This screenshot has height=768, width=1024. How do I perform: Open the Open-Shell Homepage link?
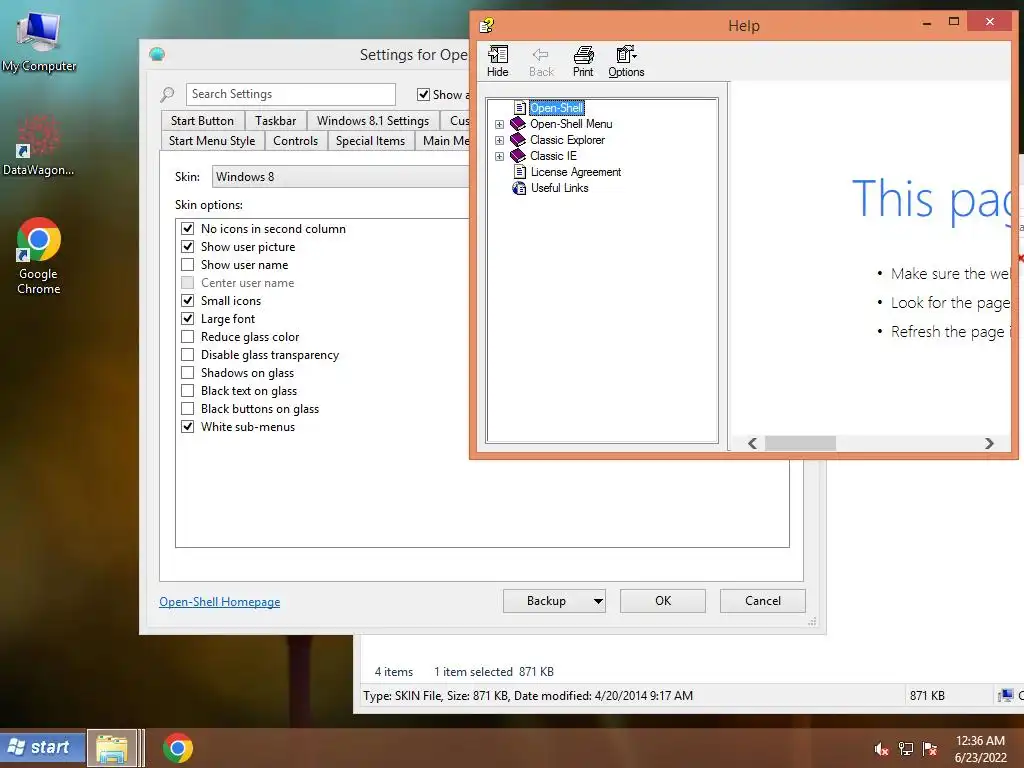pyautogui.click(x=219, y=601)
